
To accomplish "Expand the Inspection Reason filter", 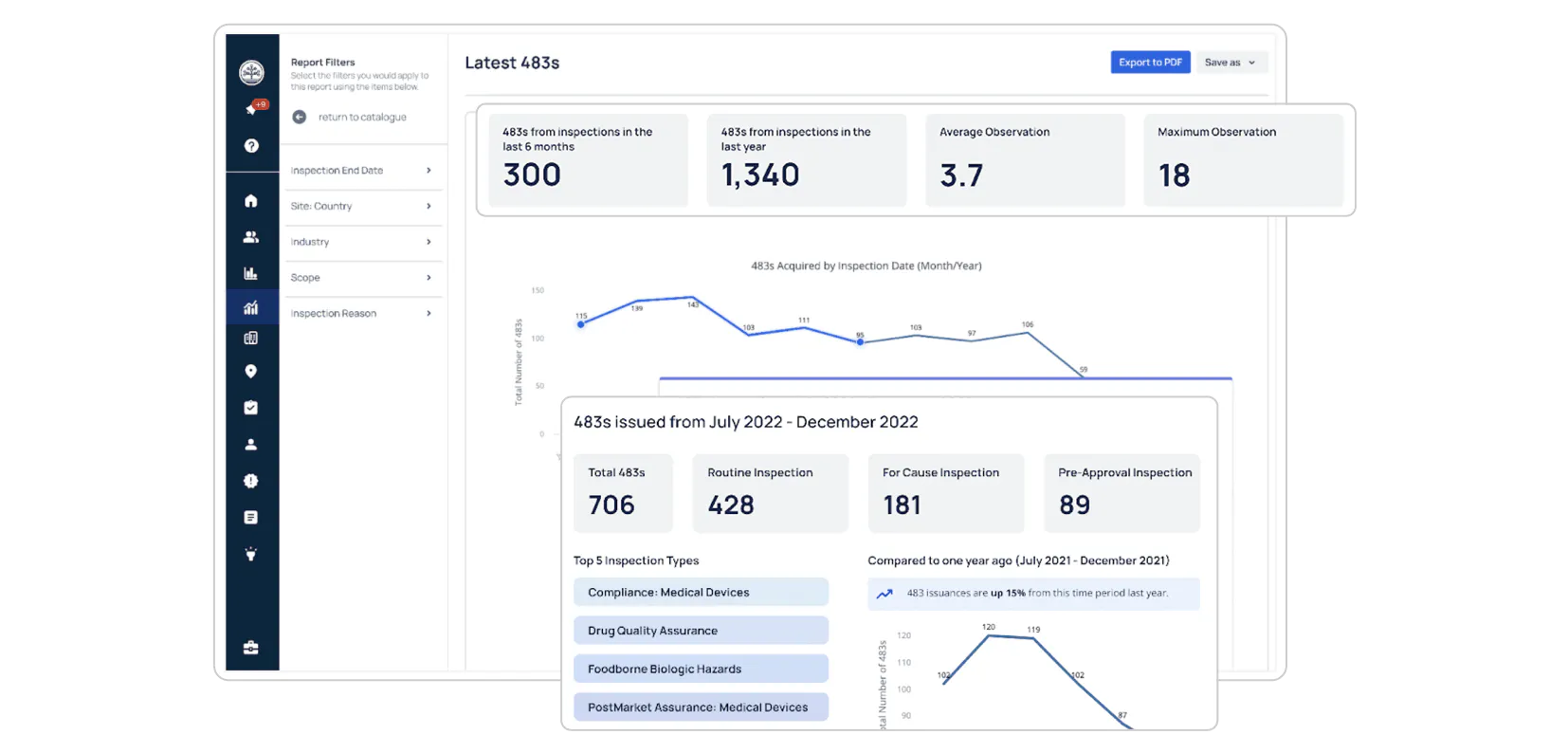I will (x=361, y=314).
